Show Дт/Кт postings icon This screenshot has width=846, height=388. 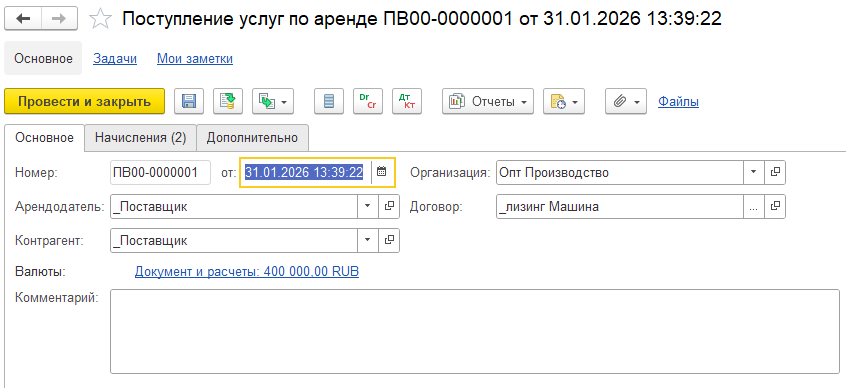click(407, 101)
